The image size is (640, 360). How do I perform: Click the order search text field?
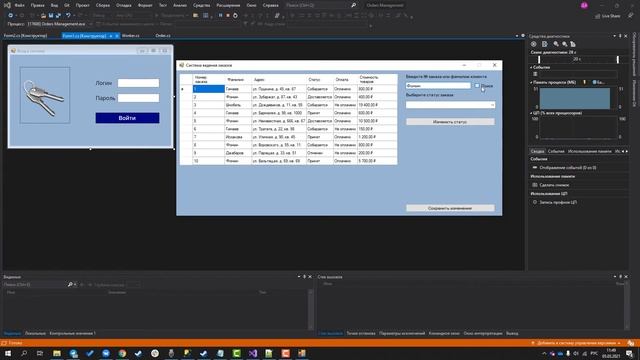pyautogui.click(x=438, y=86)
